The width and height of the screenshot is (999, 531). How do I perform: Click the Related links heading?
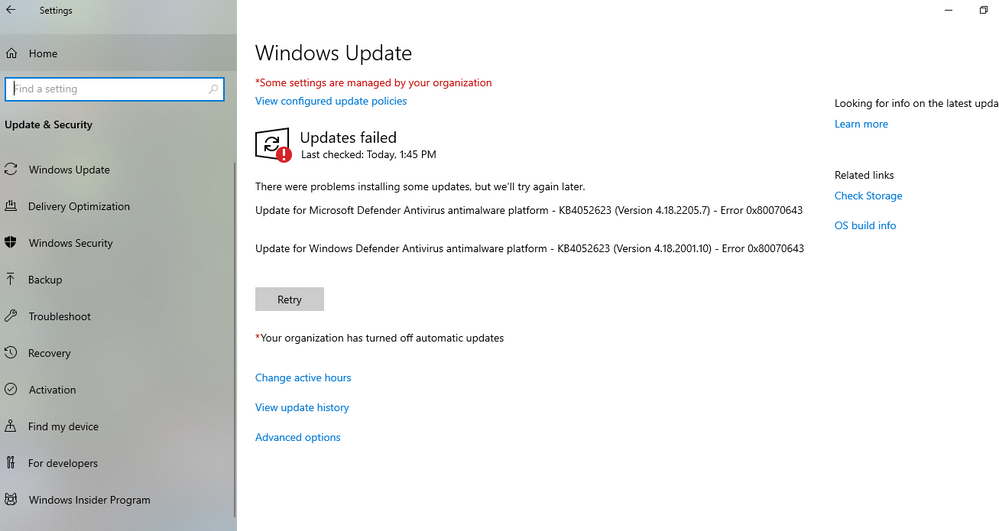click(864, 175)
